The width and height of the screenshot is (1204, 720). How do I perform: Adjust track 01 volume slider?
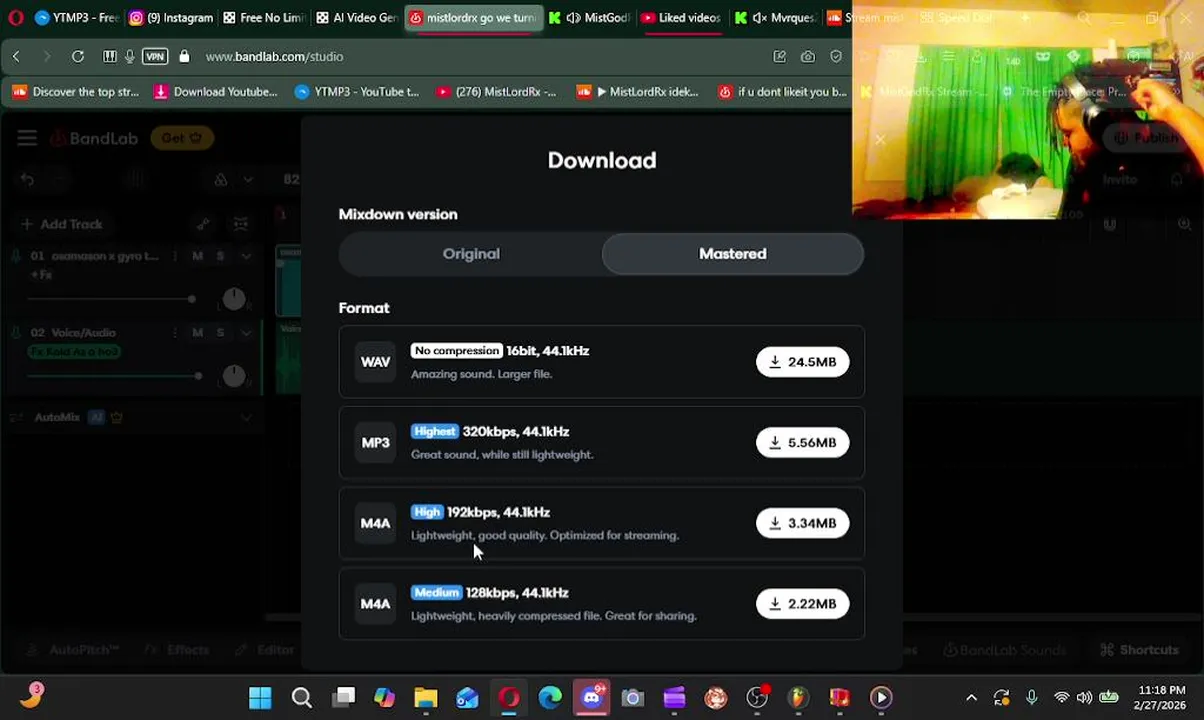(x=110, y=299)
